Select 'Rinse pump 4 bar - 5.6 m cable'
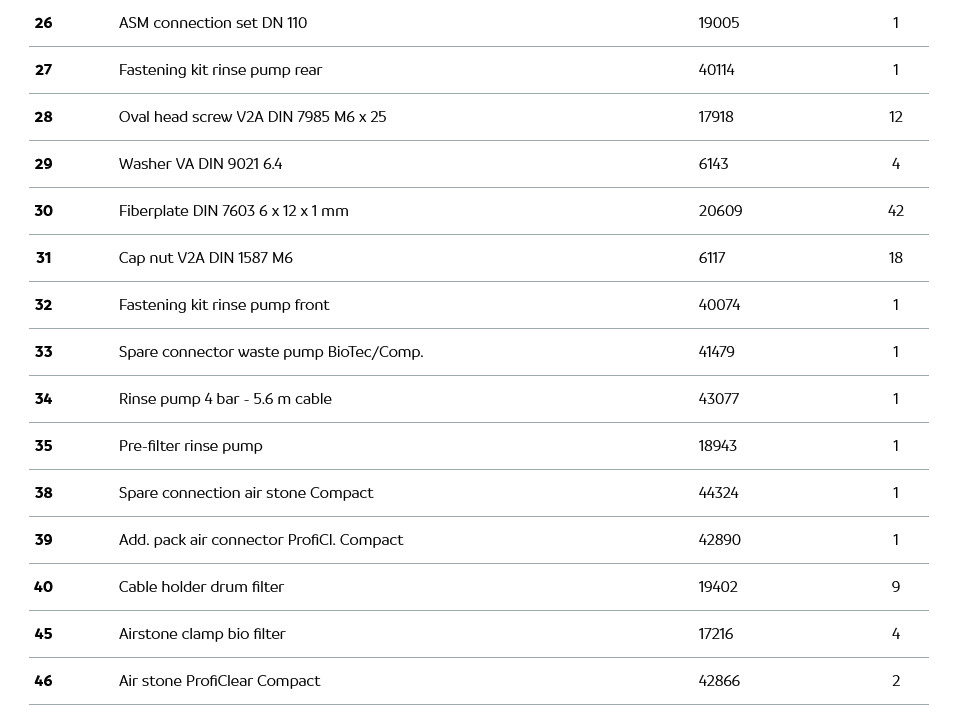971x719 pixels. click(x=225, y=399)
